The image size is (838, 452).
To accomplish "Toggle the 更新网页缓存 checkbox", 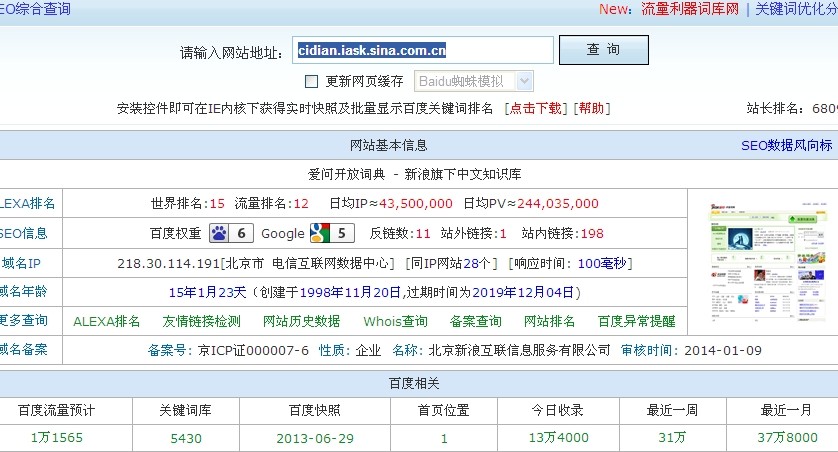I will pos(311,81).
